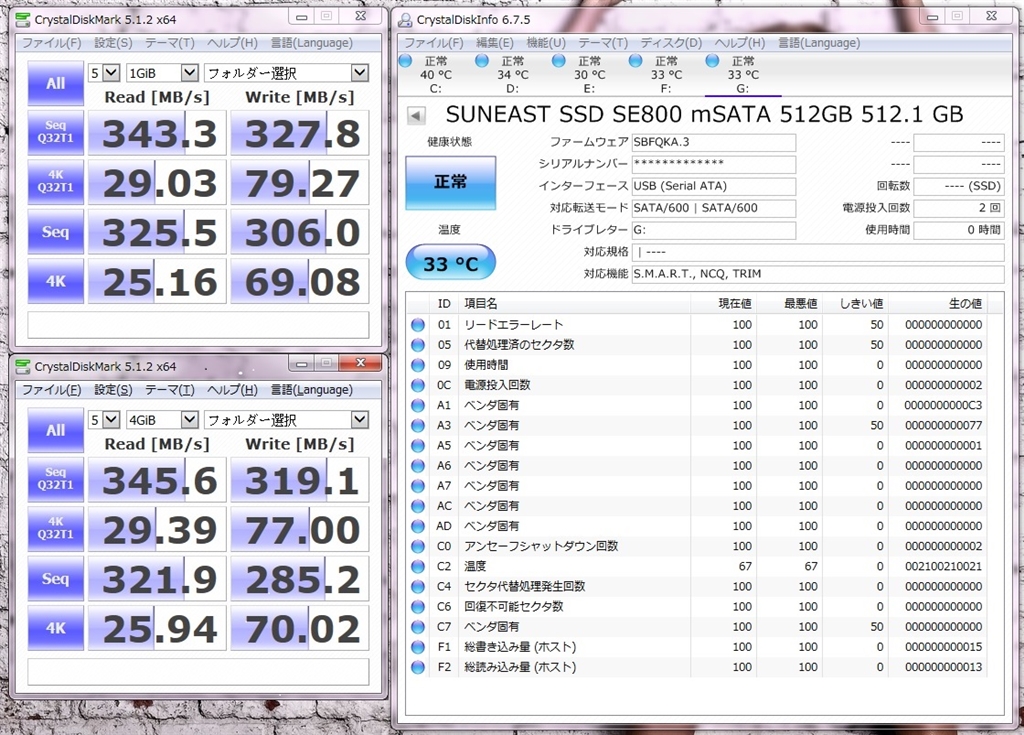Click status circle for C0 アンセーフシャットダウン回数
This screenshot has width=1024, height=735.
[418, 547]
